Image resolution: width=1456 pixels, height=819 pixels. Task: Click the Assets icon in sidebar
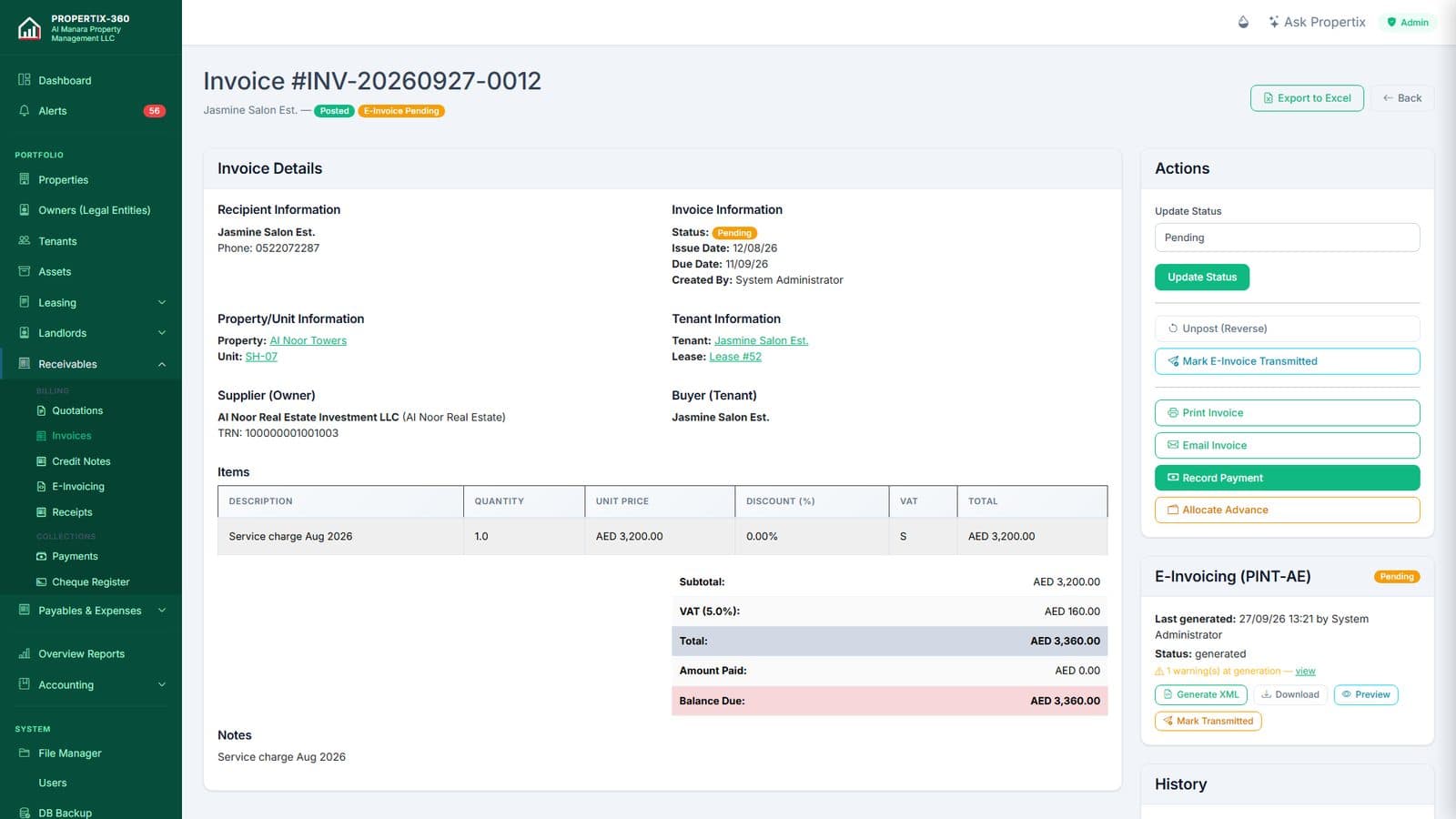[x=25, y=271]
